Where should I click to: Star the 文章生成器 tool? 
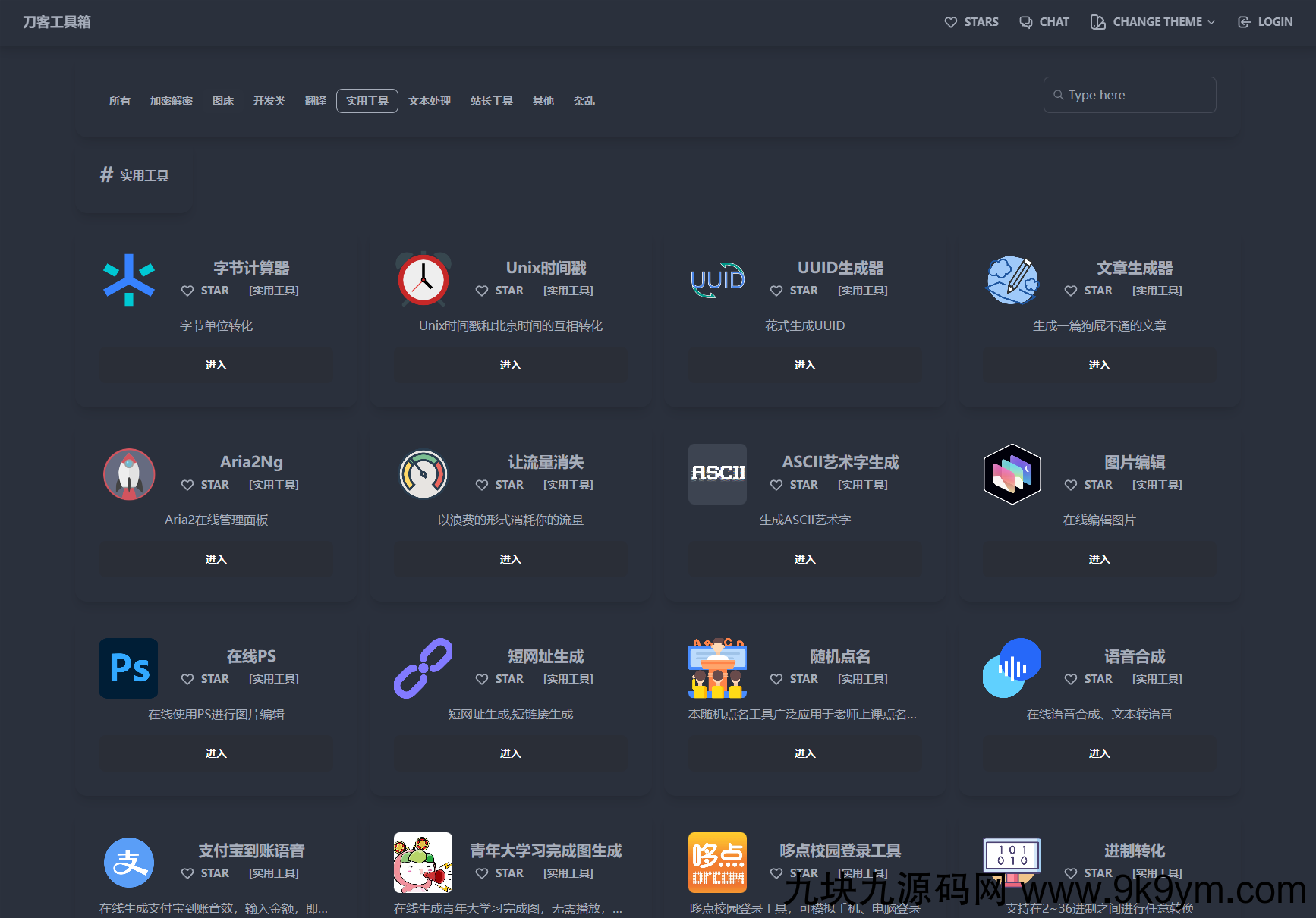tap(1088, 291)
